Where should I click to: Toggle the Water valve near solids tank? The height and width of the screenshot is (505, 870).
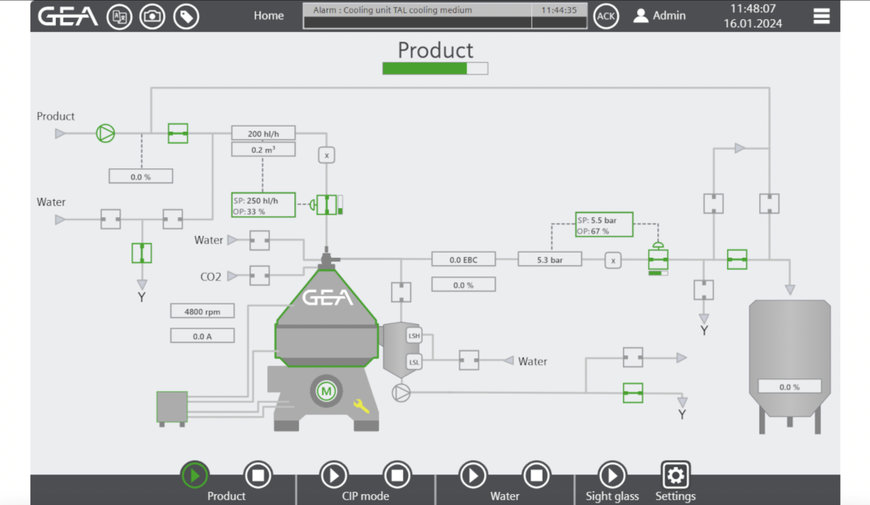click(x=469, y=360)
